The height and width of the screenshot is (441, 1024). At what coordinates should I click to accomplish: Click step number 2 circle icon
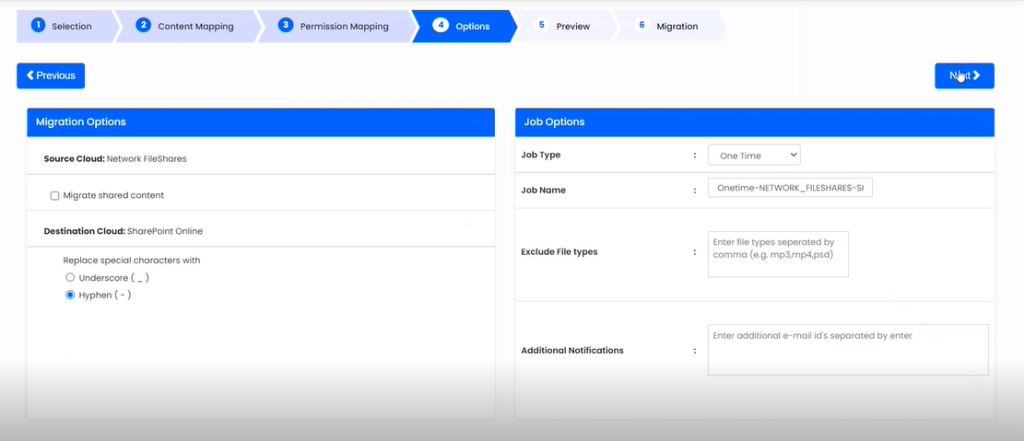143,25
